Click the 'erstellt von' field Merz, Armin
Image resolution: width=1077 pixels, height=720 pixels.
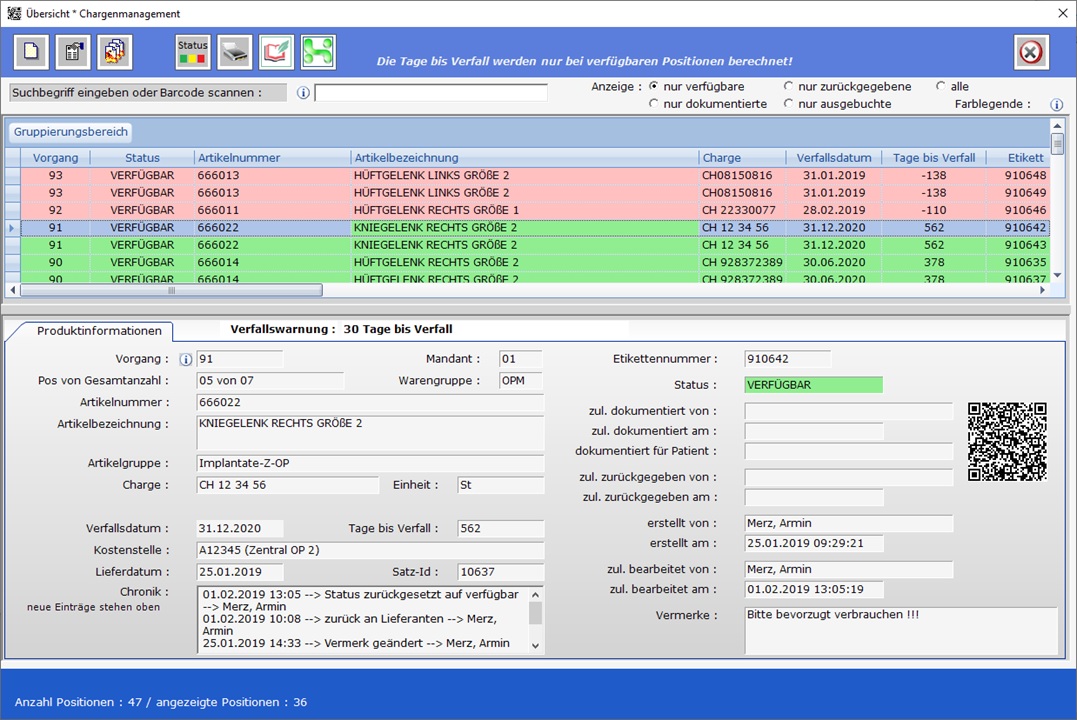pos(848,524)
